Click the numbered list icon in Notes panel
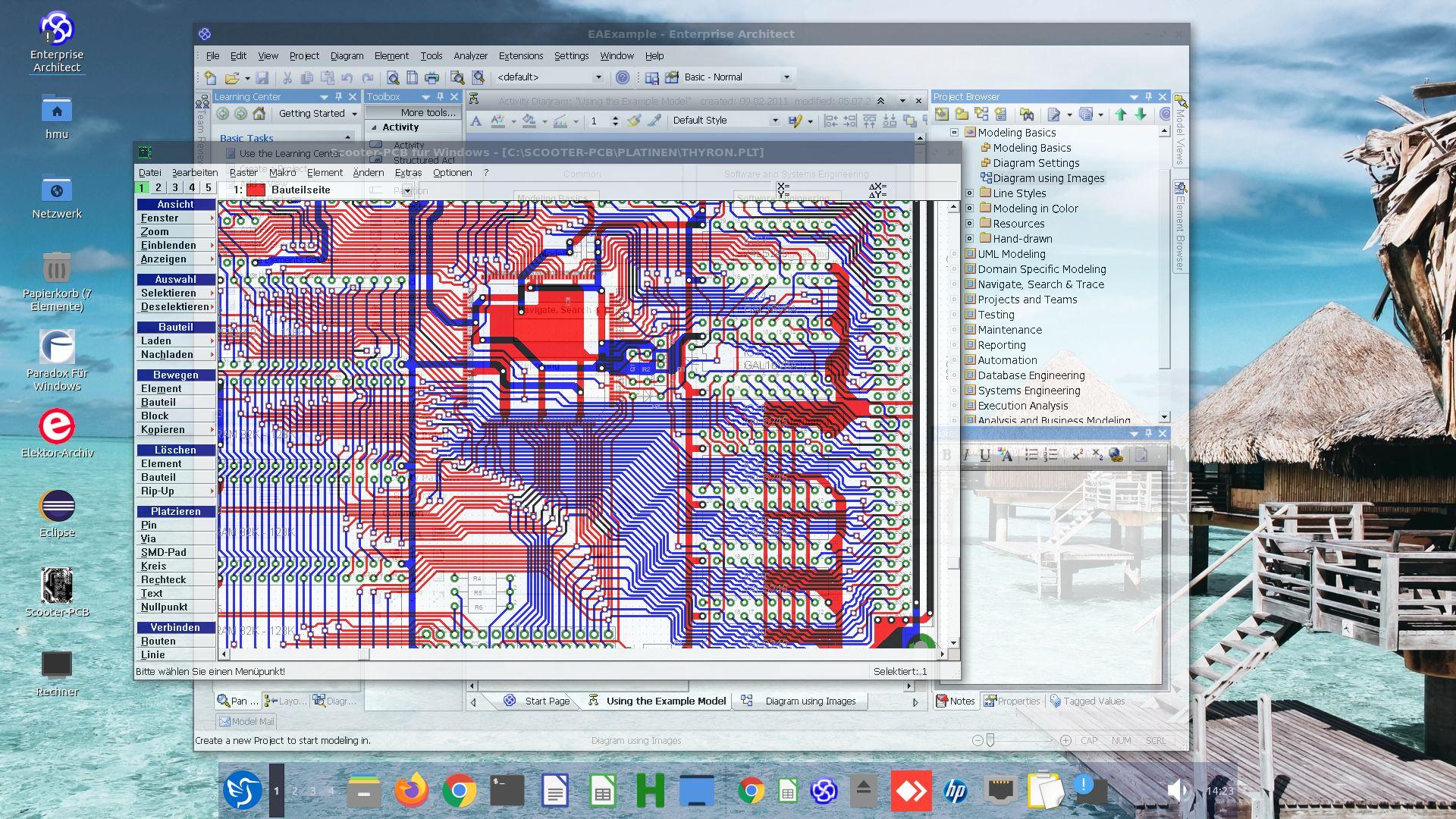 1050,455
